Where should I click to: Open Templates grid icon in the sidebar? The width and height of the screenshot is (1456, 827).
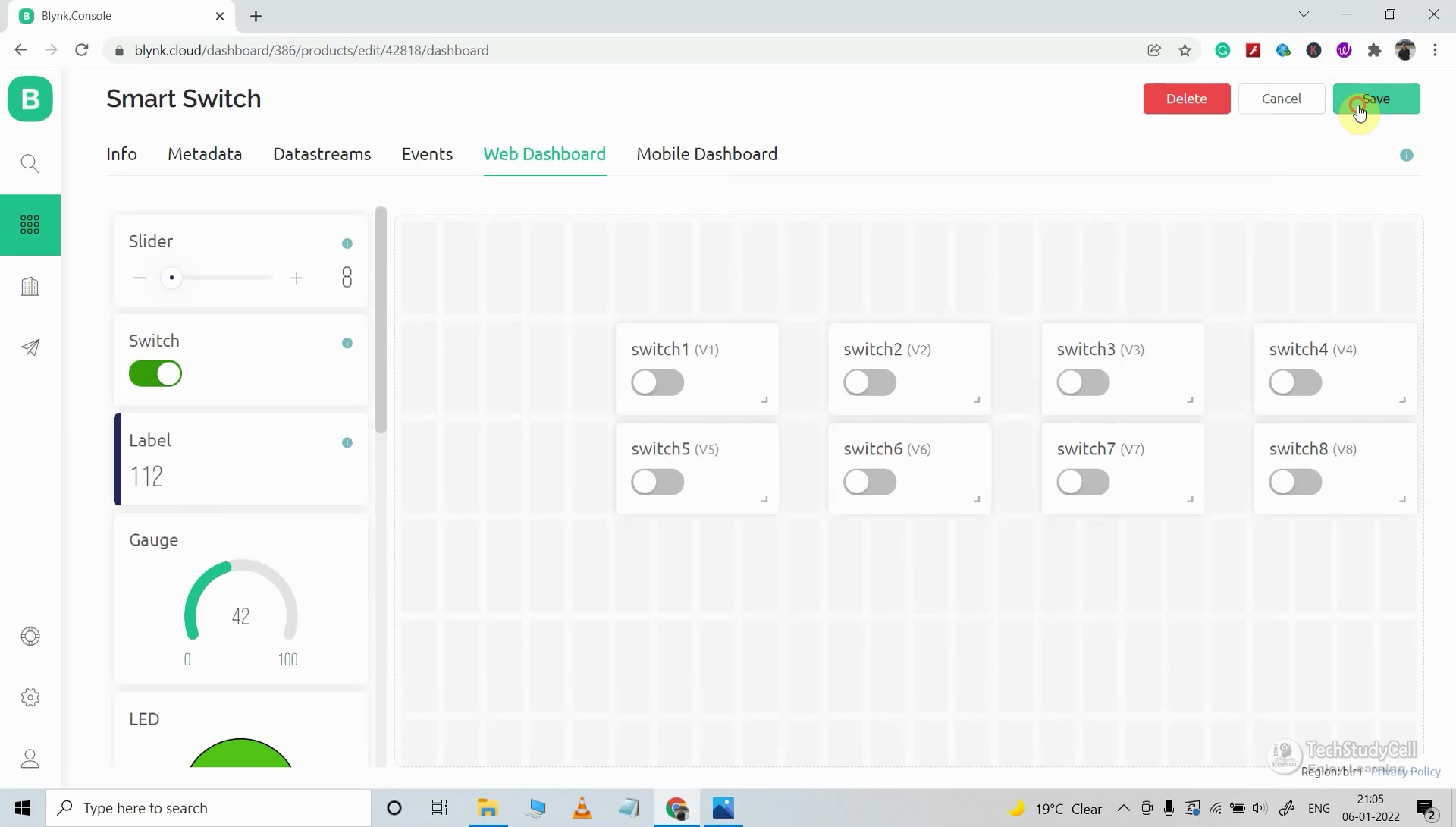30,225
